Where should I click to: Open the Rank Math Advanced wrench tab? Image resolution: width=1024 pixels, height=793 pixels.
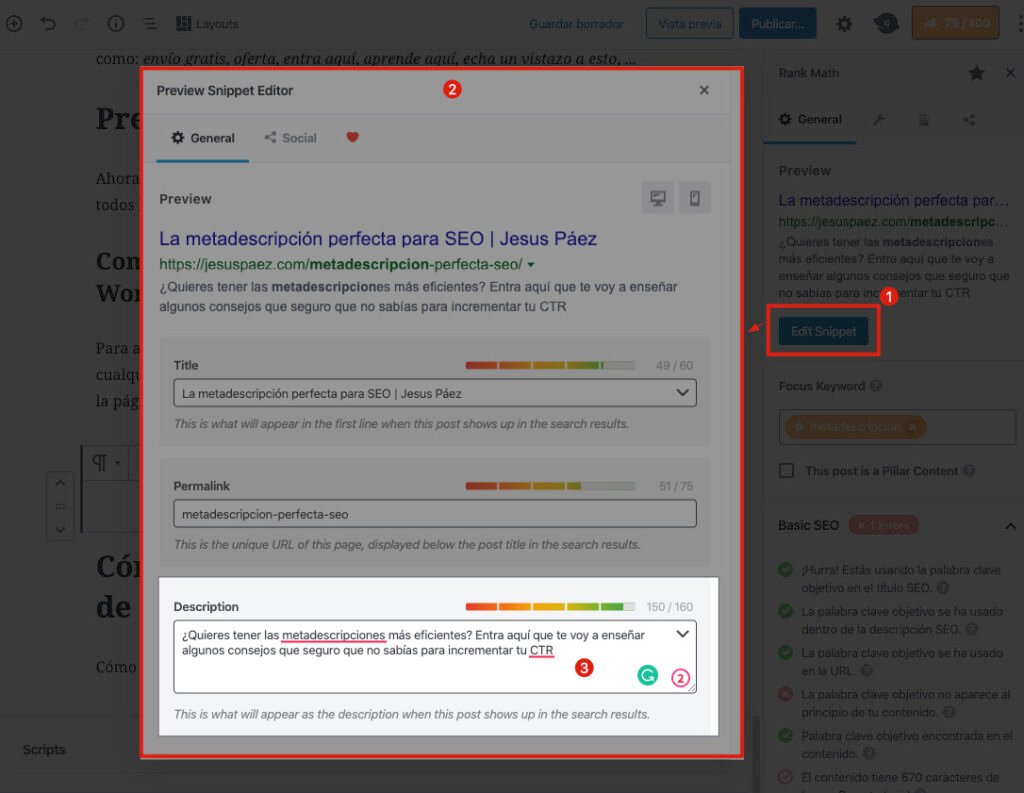pos(878,120)
